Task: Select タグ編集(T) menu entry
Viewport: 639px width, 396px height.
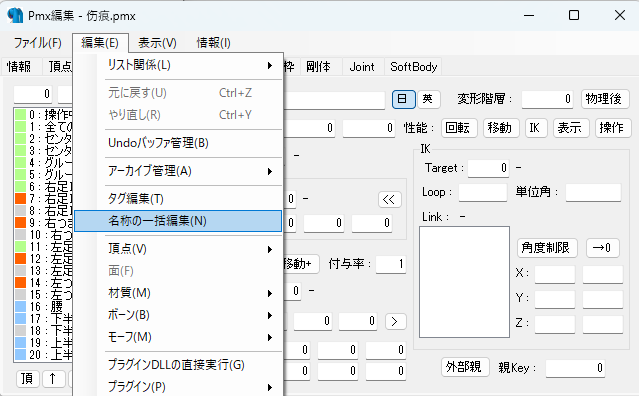Action: [x=178, y=199]
